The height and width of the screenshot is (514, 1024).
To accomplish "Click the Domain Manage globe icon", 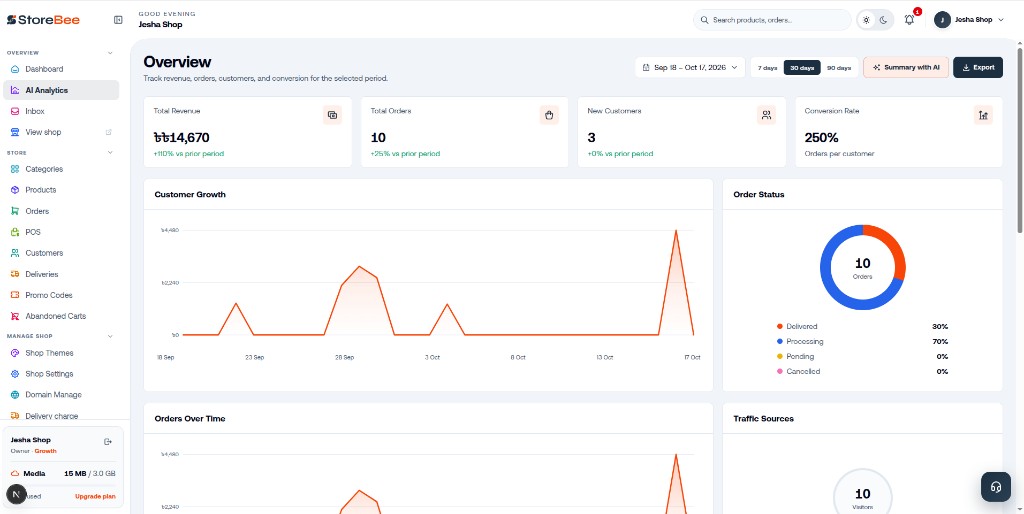I will click(15, 394).
